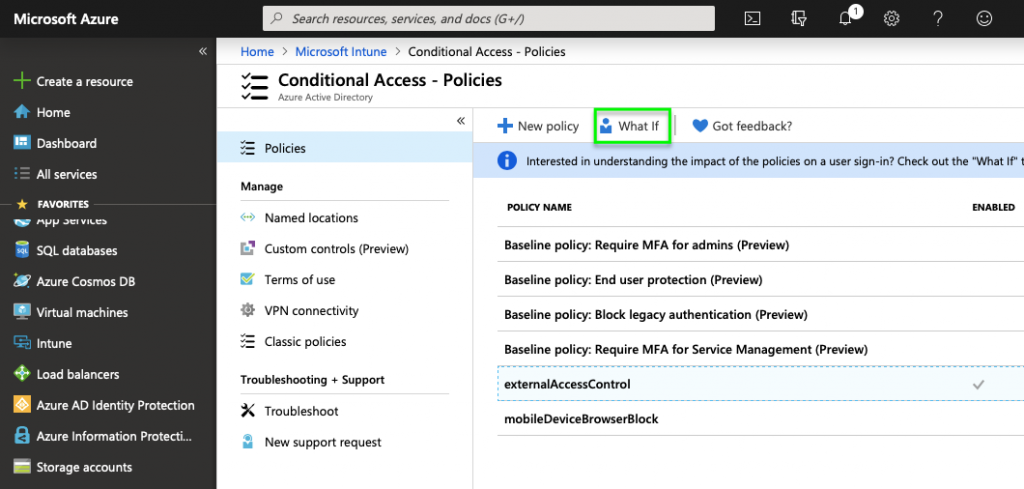Image resolution: width=1024 pixels, height=489 pixels.
Task: Open the Cloud Shell terminal icon
Action: [x=753, y=18]
